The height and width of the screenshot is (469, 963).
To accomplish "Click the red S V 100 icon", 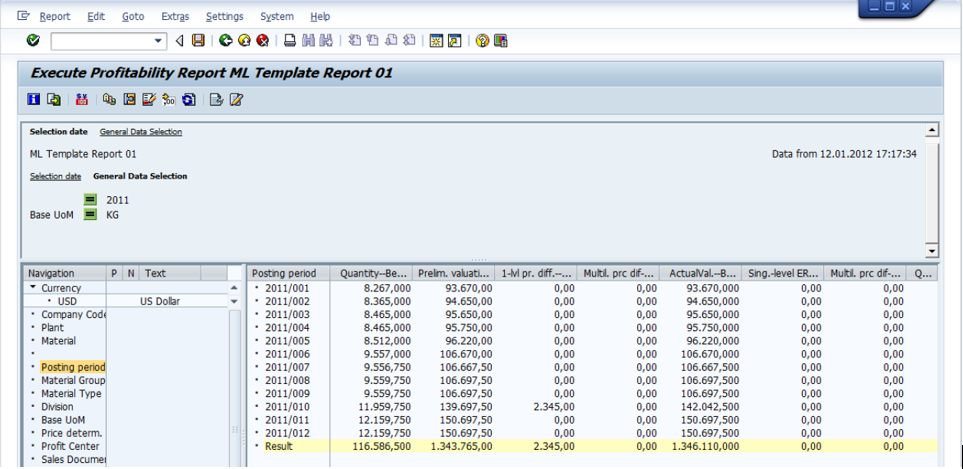I will tap(82, 99).
